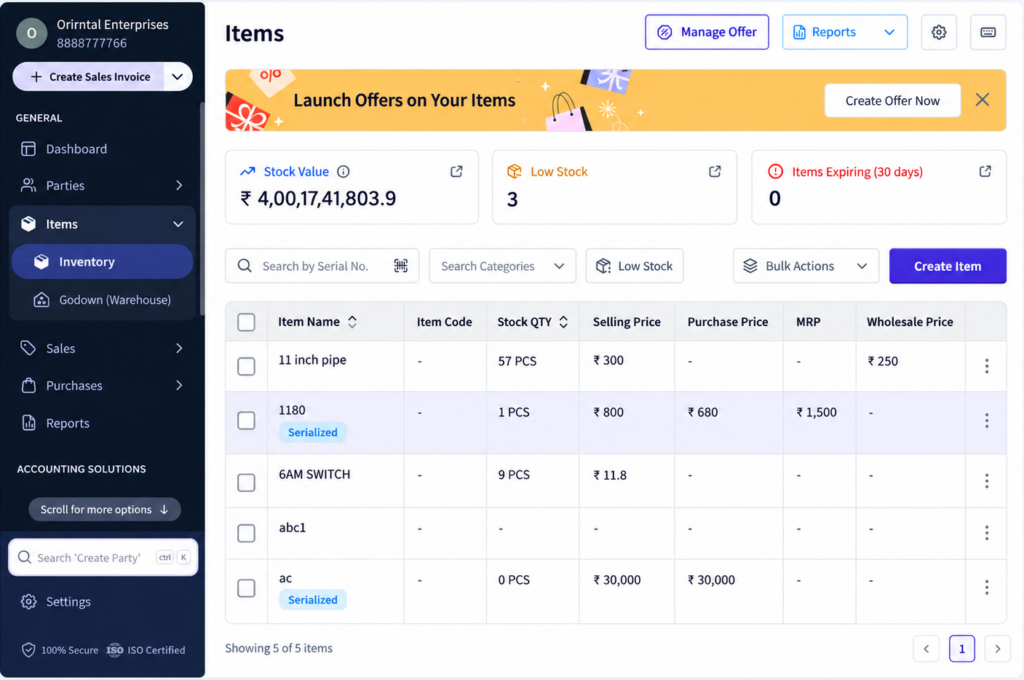Click the Create Item button

tap(947, 266)
